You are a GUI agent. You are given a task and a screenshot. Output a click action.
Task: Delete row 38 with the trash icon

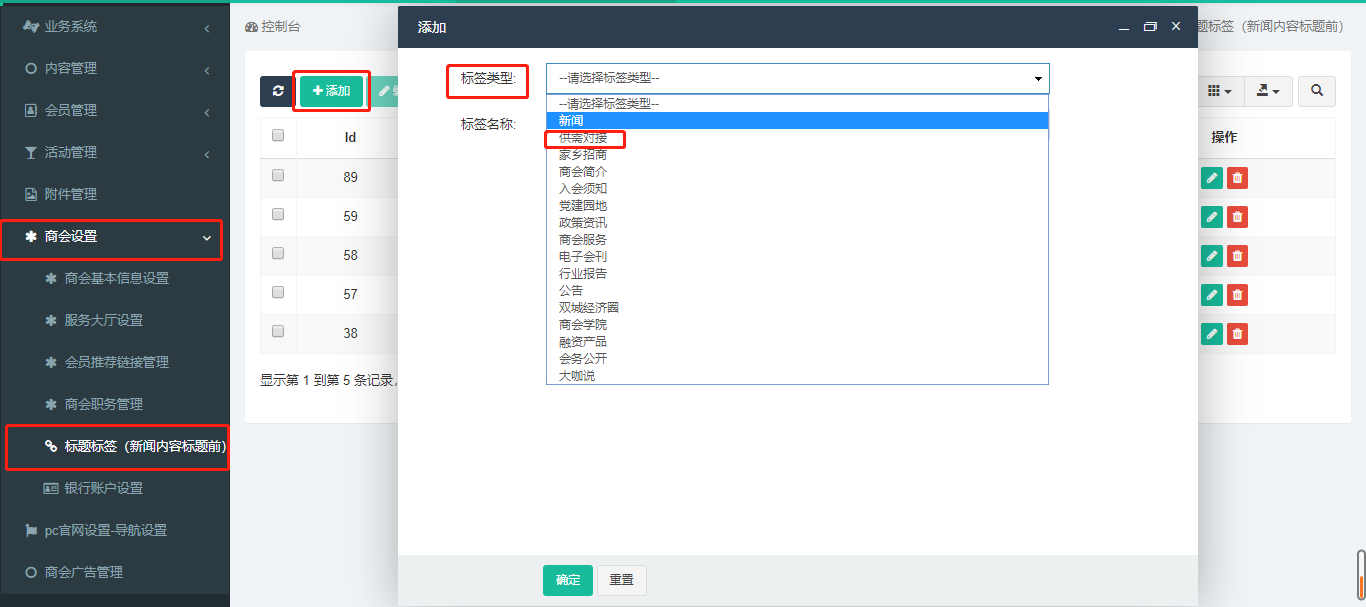pos(1237,334)
